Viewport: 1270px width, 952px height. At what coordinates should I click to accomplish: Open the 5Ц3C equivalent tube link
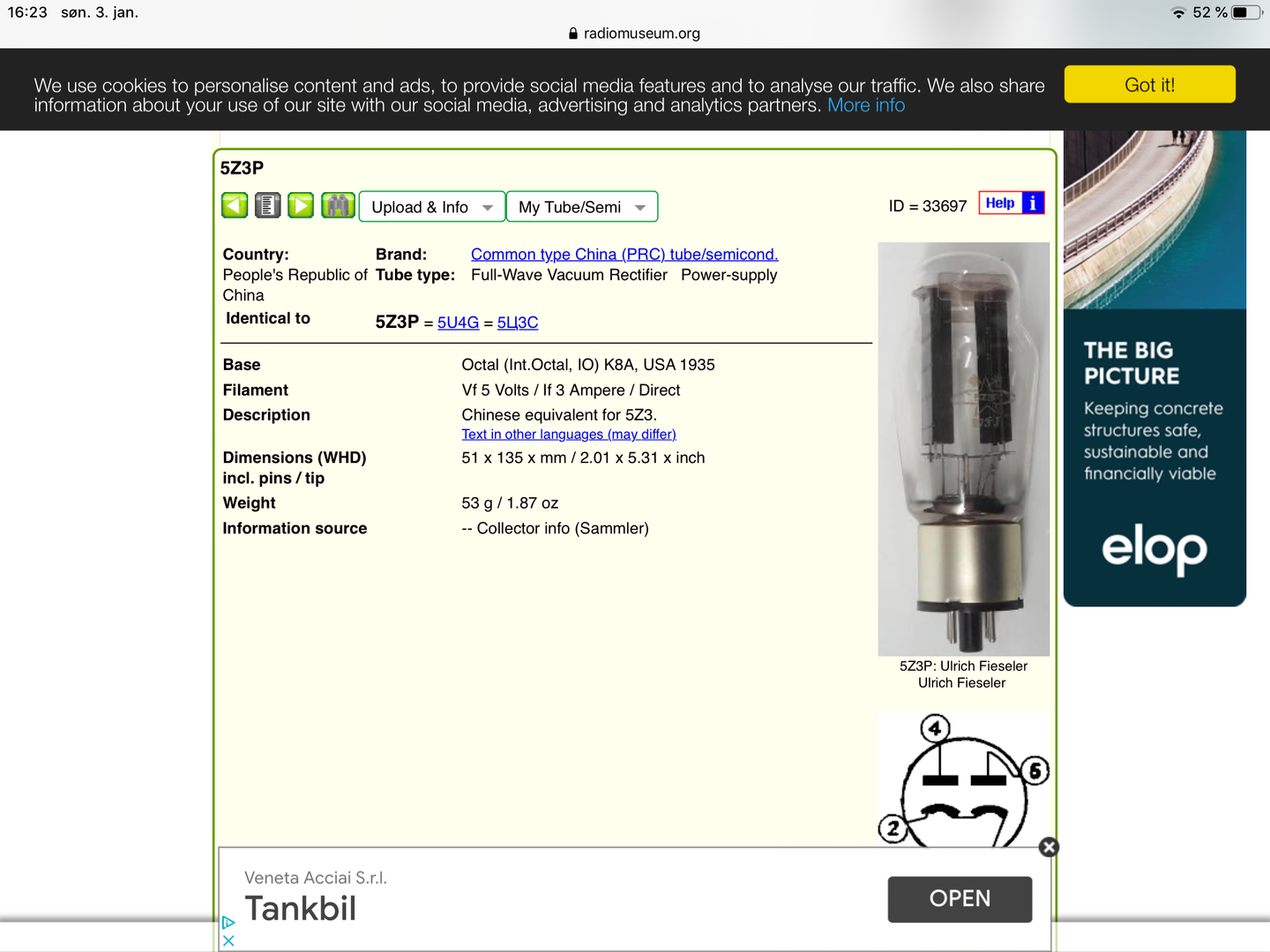(518, 323)
